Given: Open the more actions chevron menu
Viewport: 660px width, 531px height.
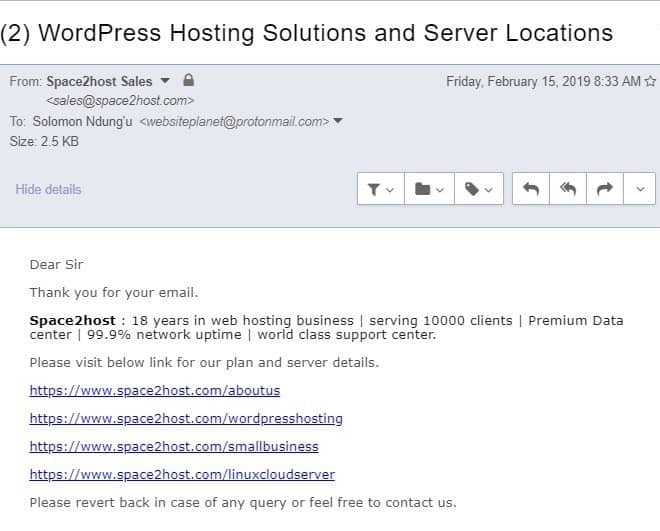Looking at the screenshot, I should point(640,189).
